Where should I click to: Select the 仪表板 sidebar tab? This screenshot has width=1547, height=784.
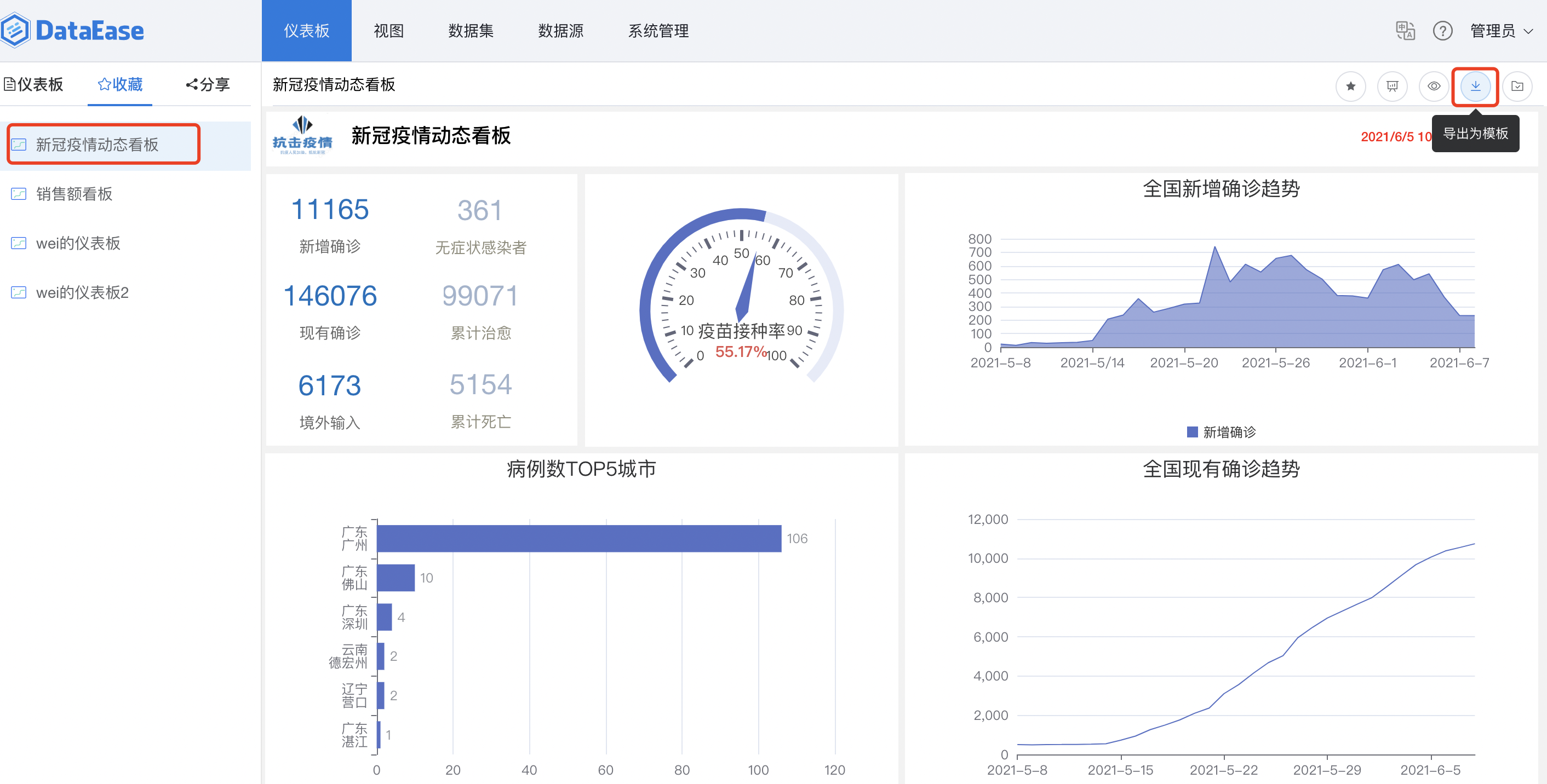click(x=33, y=85)
